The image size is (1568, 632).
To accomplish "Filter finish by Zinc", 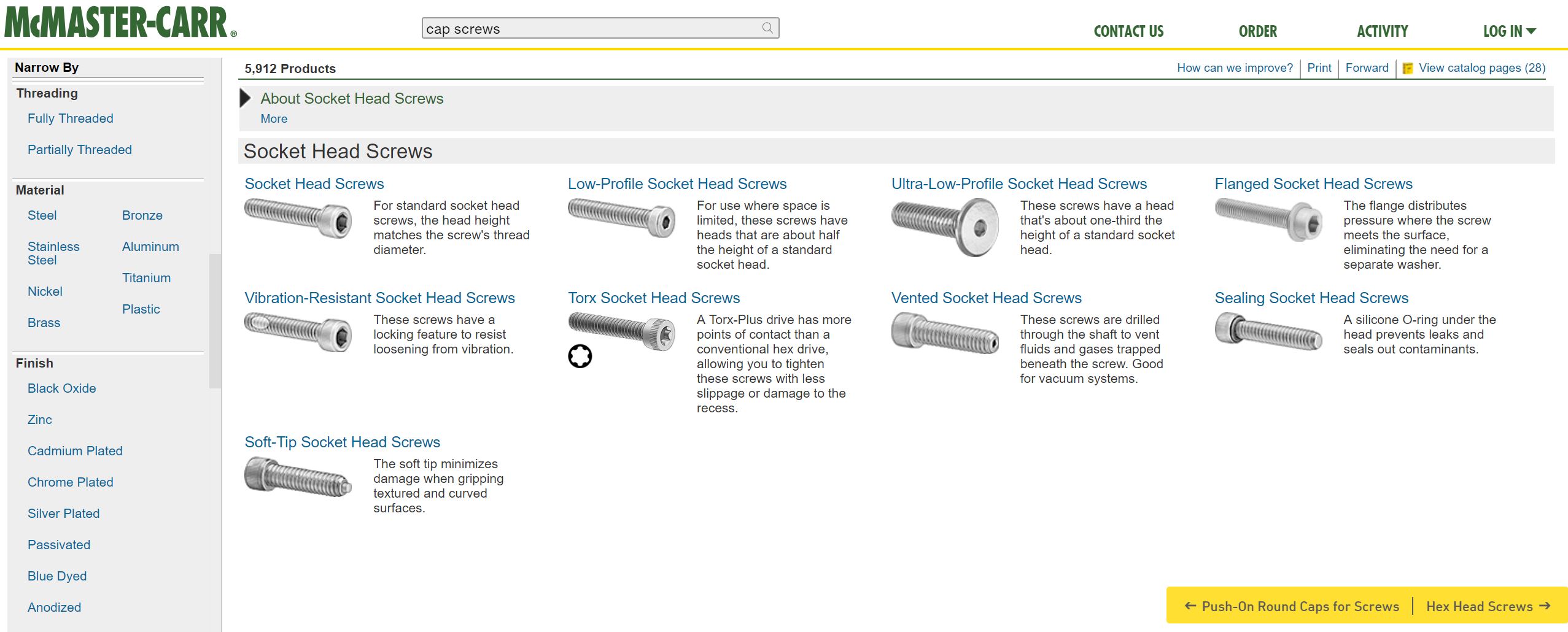I will [x=40, y=420].
